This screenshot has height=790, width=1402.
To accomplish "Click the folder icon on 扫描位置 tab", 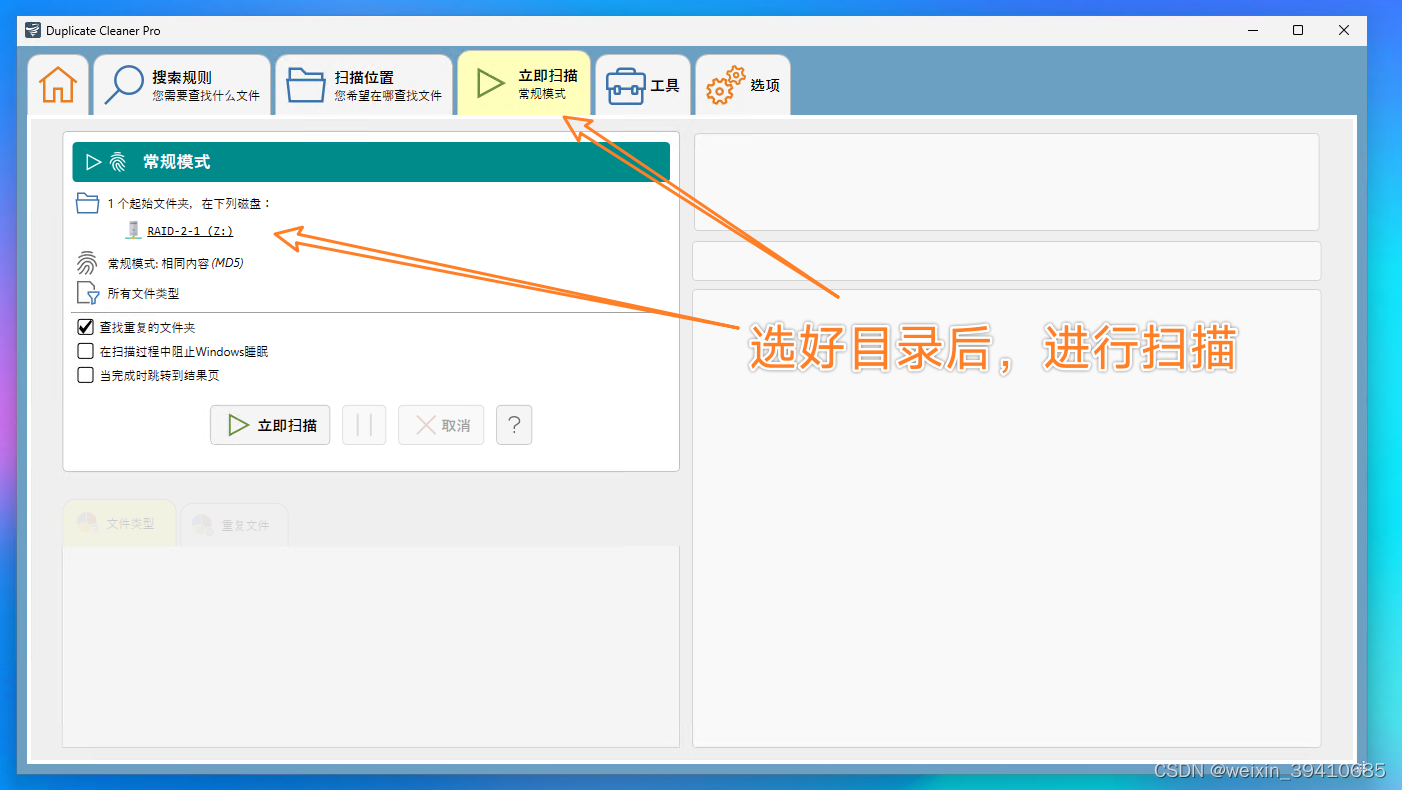I will pyautogui.click(x=306, y=85).
